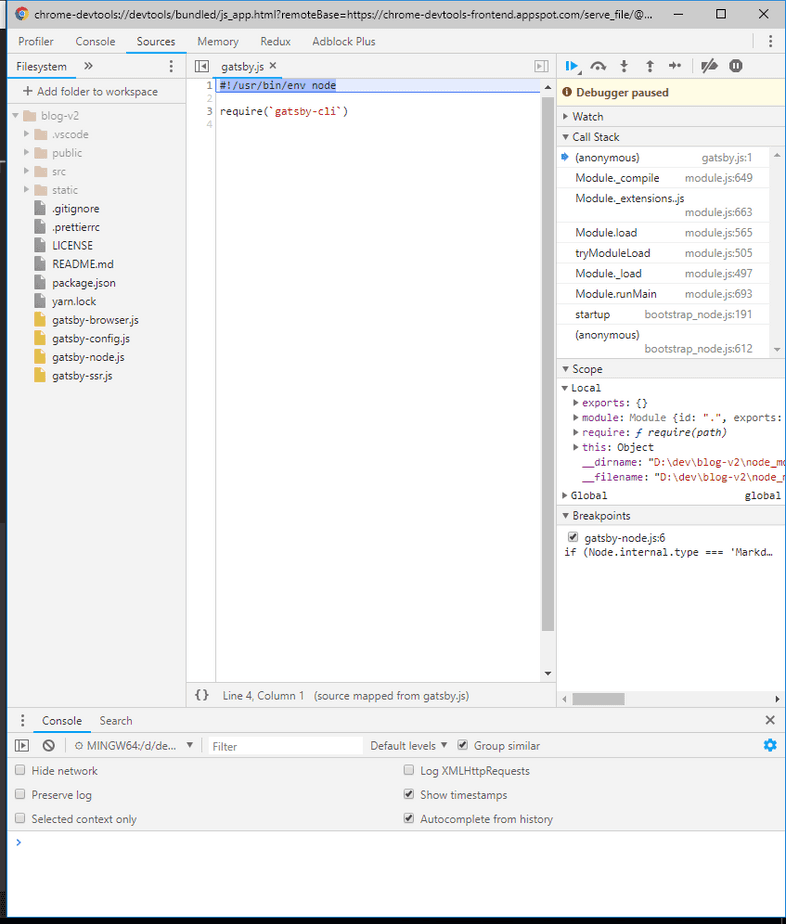Screen dimensions: 786x924
Task: Resume script execution with the play icon
Action: click(572, 66)
